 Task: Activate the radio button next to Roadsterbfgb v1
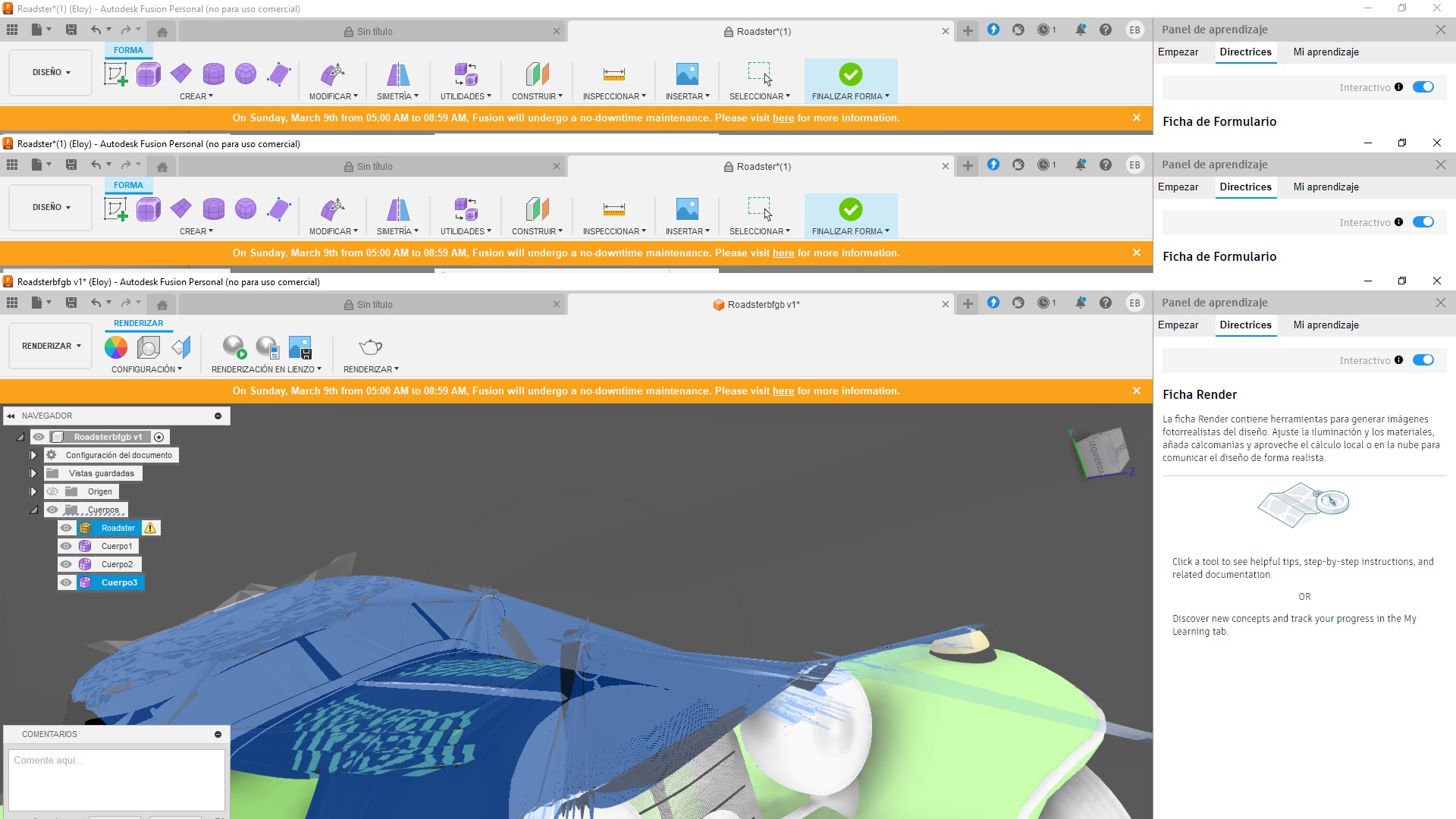click(x=159, y=437)
